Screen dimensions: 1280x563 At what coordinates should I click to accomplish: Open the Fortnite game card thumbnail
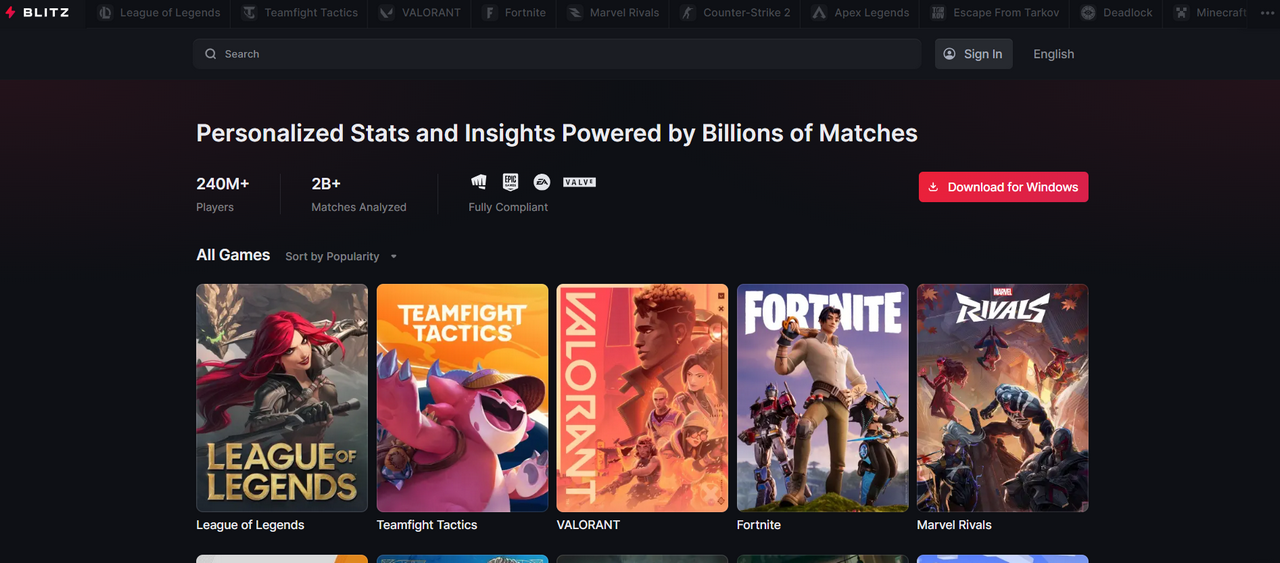pos(823,398)
